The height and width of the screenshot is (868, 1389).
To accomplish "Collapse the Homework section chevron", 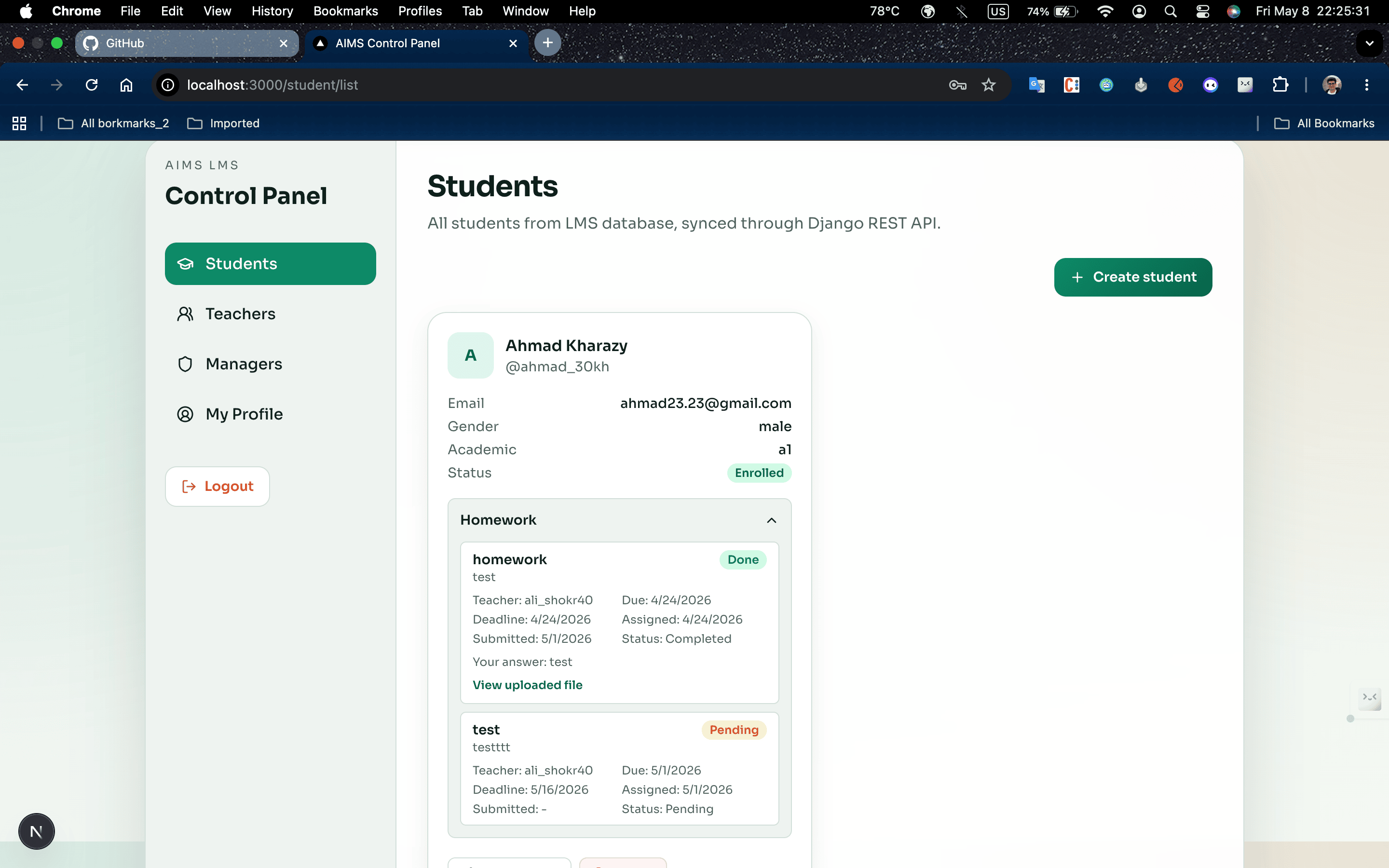I will point(771,520).
